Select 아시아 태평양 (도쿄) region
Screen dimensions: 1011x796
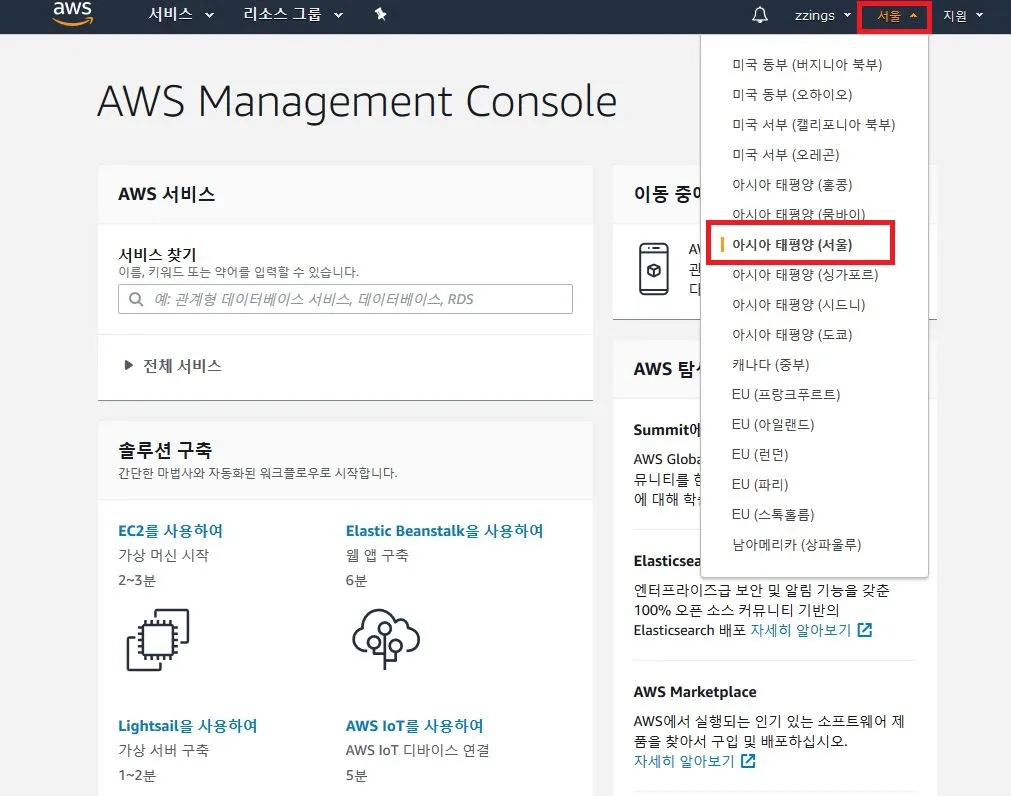792,334
